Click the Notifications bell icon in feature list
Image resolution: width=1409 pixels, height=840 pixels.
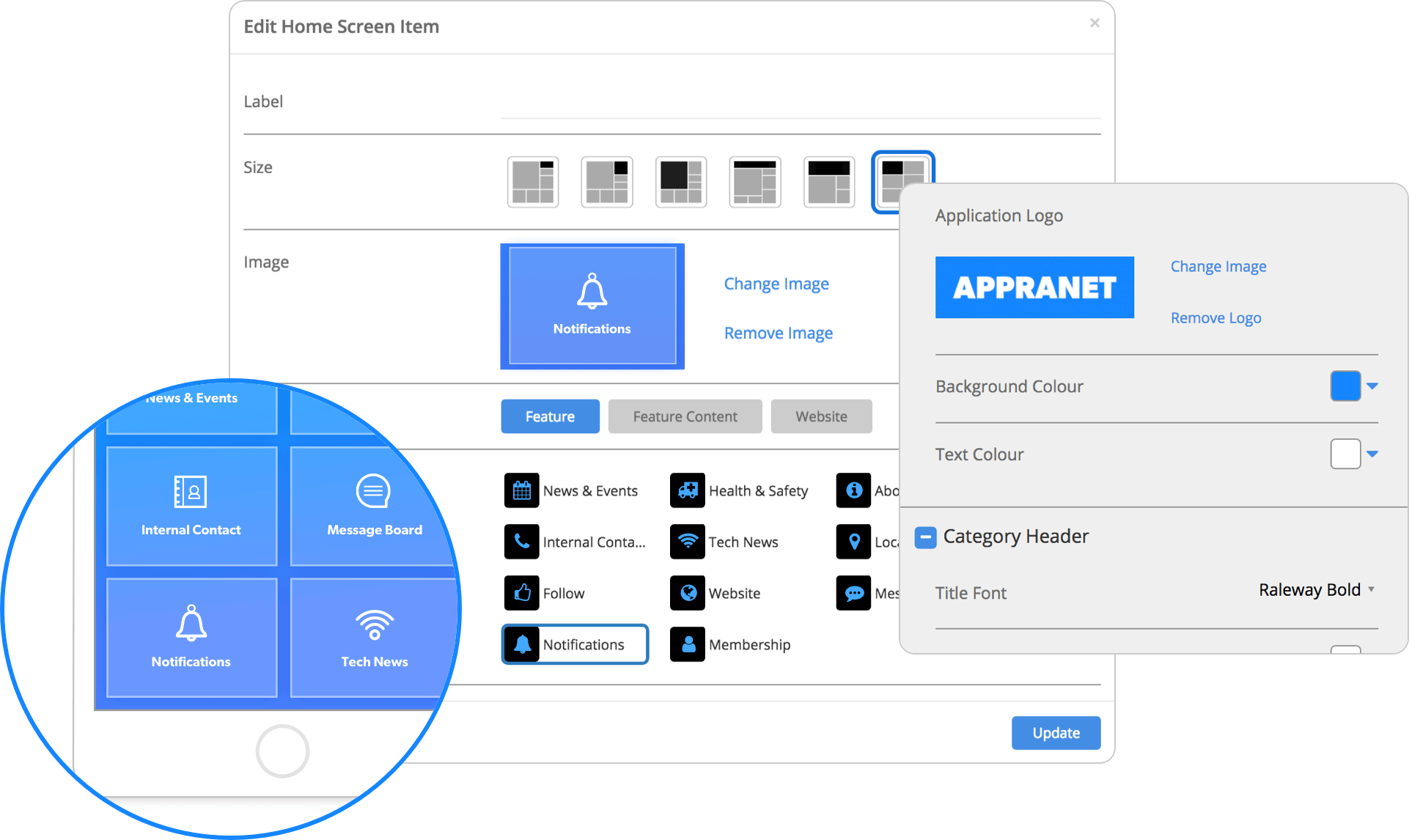(522, 644)
